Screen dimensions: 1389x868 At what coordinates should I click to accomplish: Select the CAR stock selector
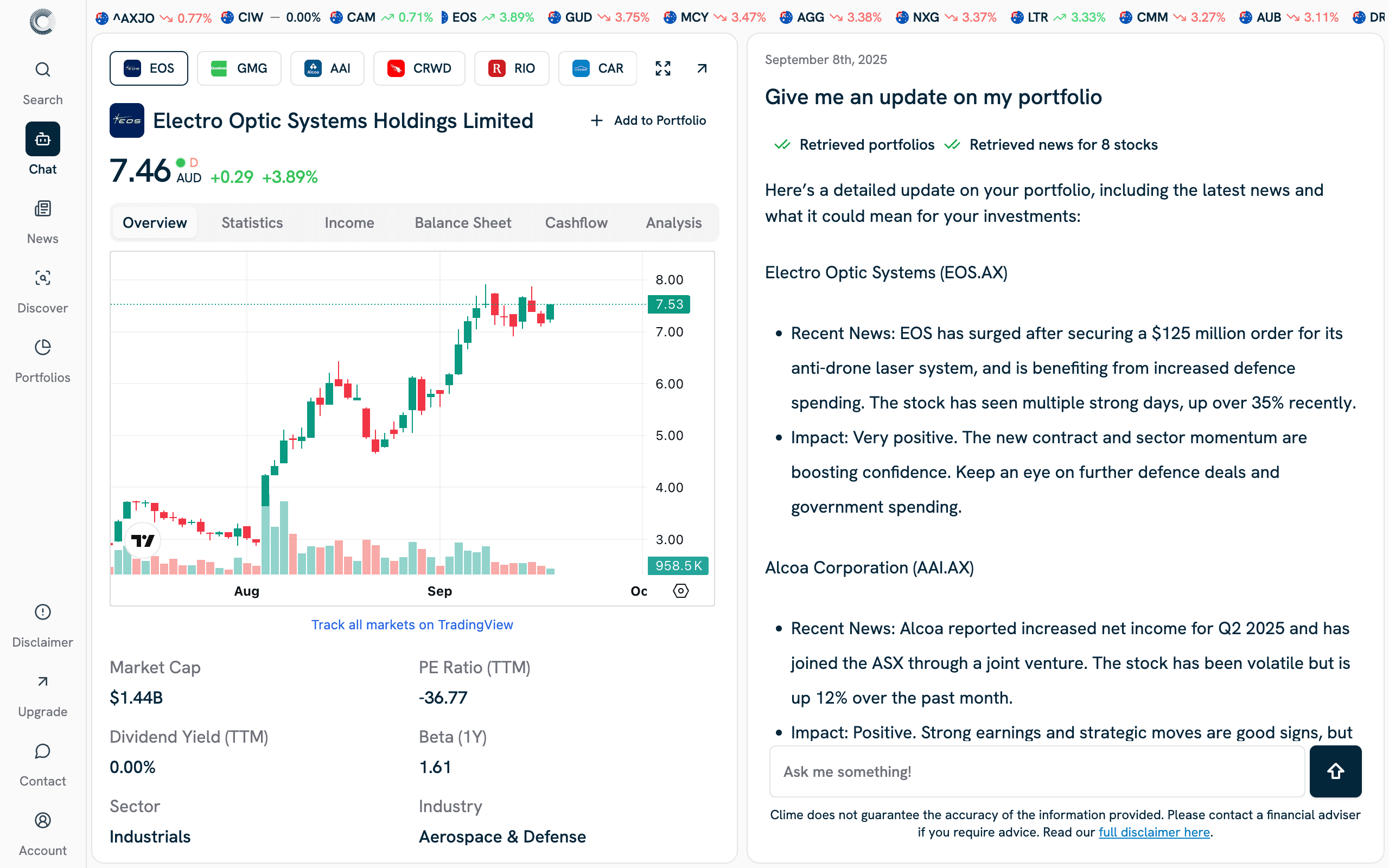pos(597,68)
